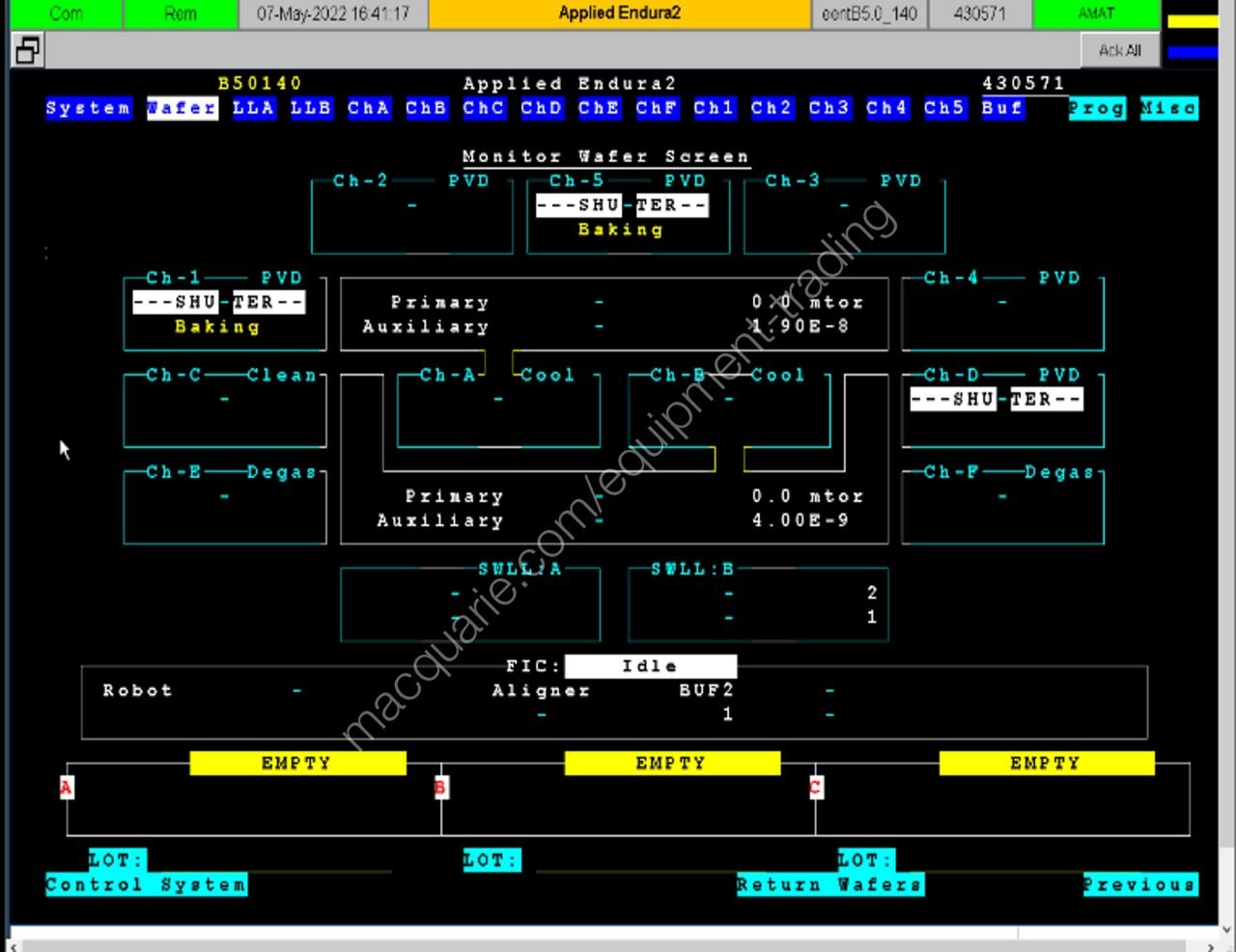This screenshot has width=1236, height=952.
Task: Click the LOT label under cassette B
Action: [492, 860]
